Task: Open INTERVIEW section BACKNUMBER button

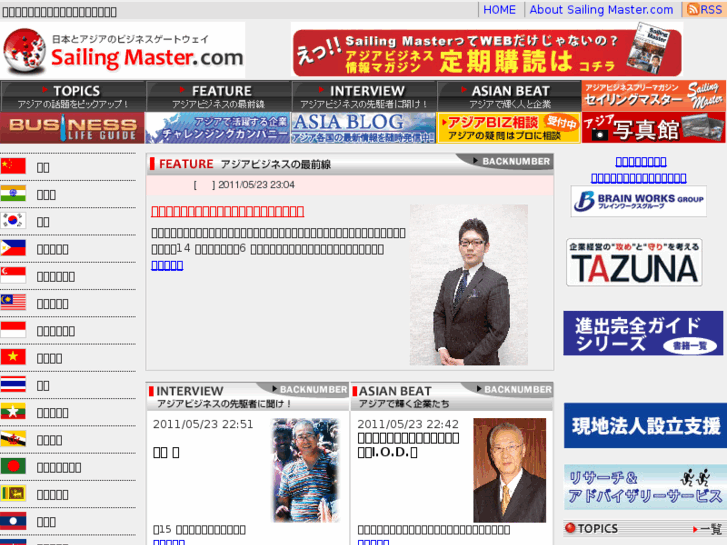Action: pos(309,389)
